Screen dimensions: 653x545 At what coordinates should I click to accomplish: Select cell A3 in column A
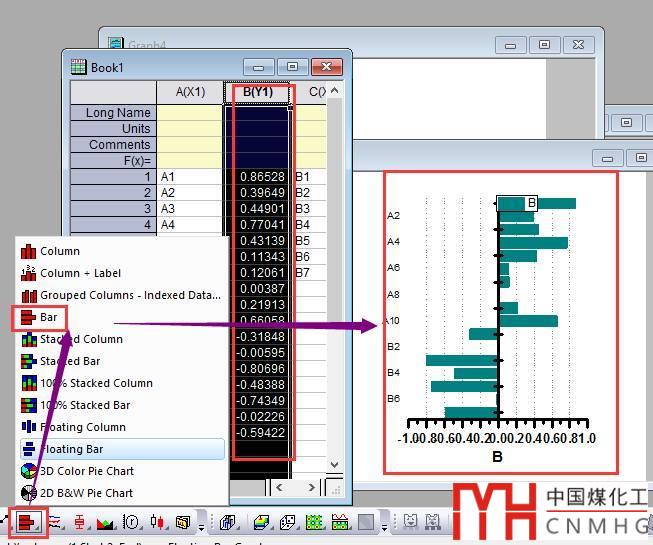click(x=190, y=209)
